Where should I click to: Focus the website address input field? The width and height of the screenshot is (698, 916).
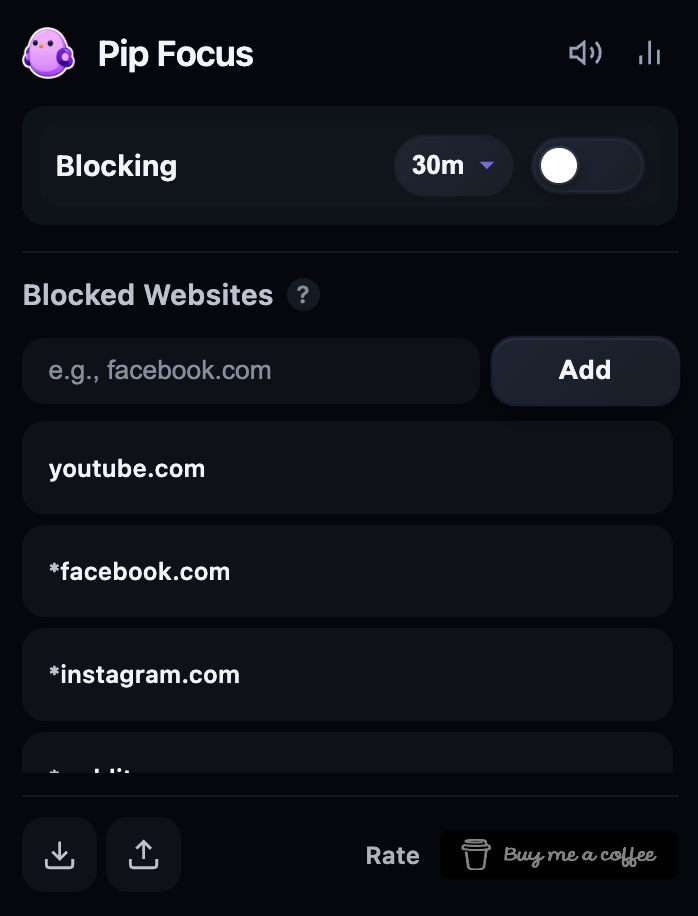click(250, 371)
